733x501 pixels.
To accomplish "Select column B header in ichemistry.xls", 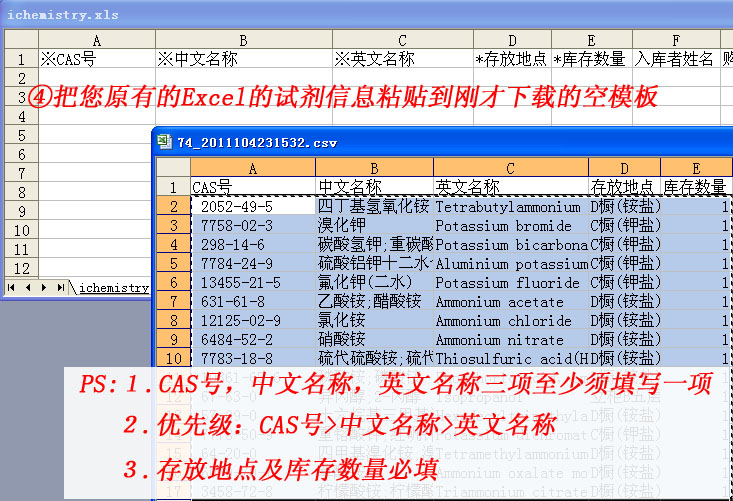I will 243,40.
